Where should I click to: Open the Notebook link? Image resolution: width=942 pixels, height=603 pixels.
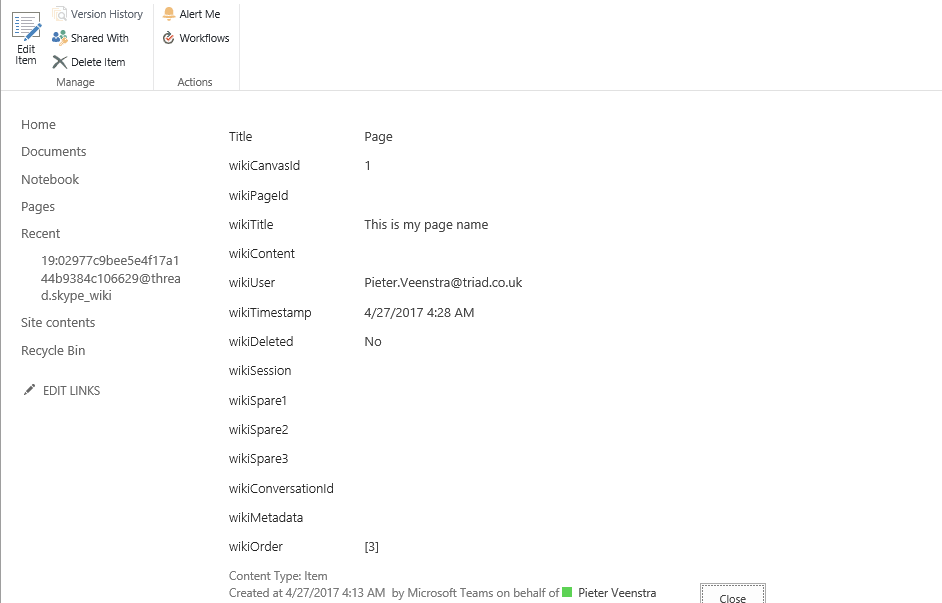(50, 180)
